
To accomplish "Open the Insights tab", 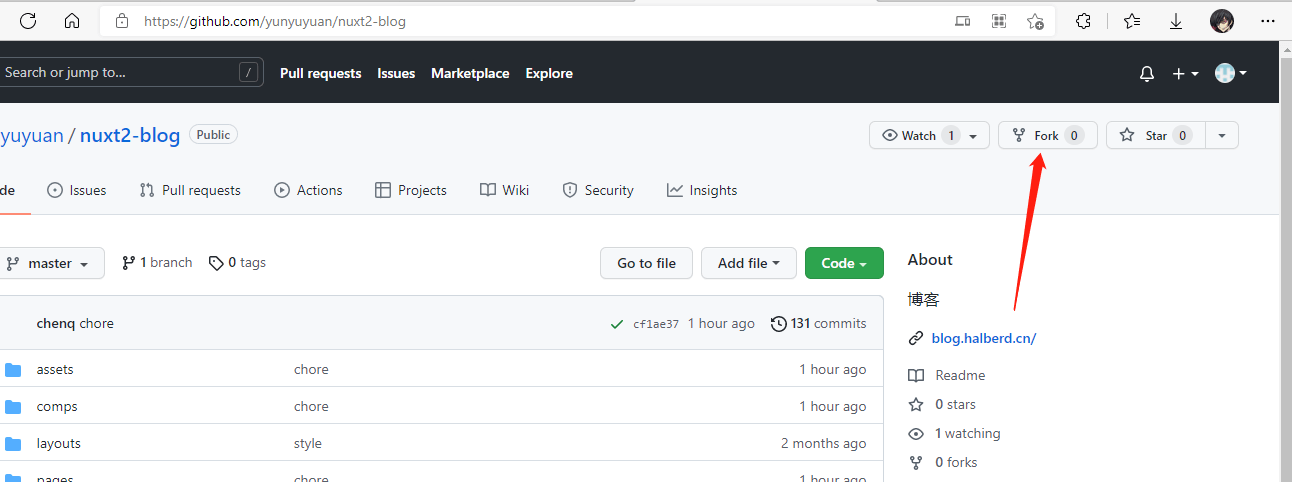I will (x=702, y=190).
